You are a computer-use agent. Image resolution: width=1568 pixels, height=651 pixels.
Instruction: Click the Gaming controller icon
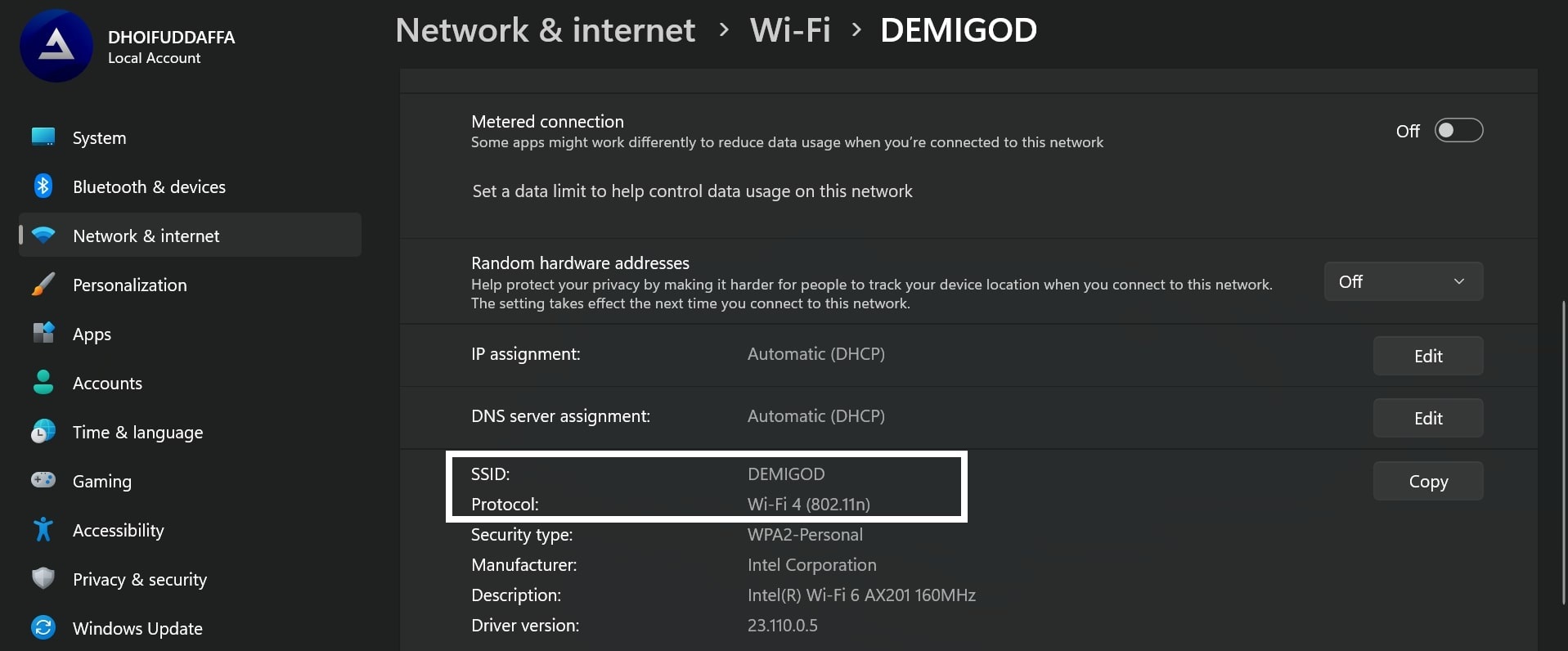[x=43, y=480]
